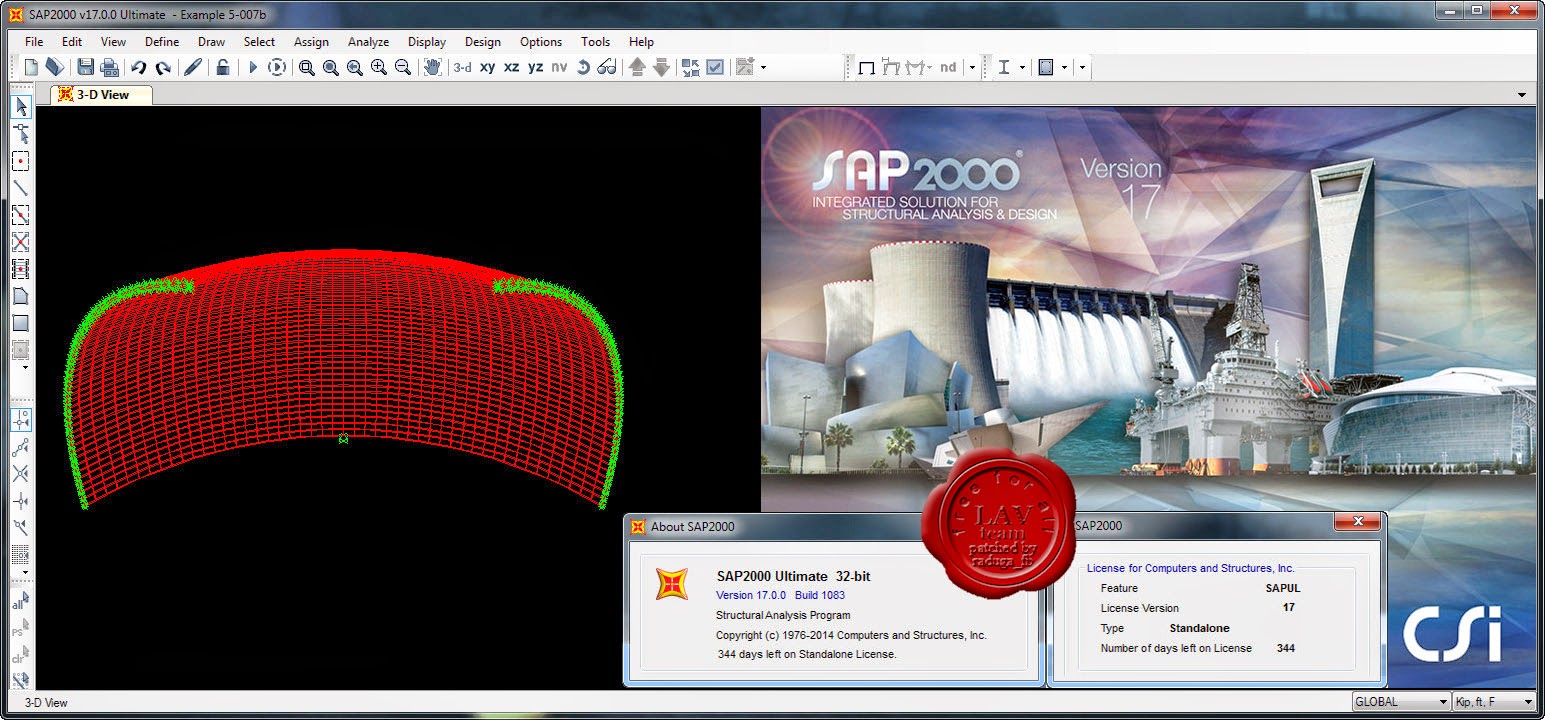Zoom in one step
The width and height of the screenshot is (1545, 720).
coord(379,67)
